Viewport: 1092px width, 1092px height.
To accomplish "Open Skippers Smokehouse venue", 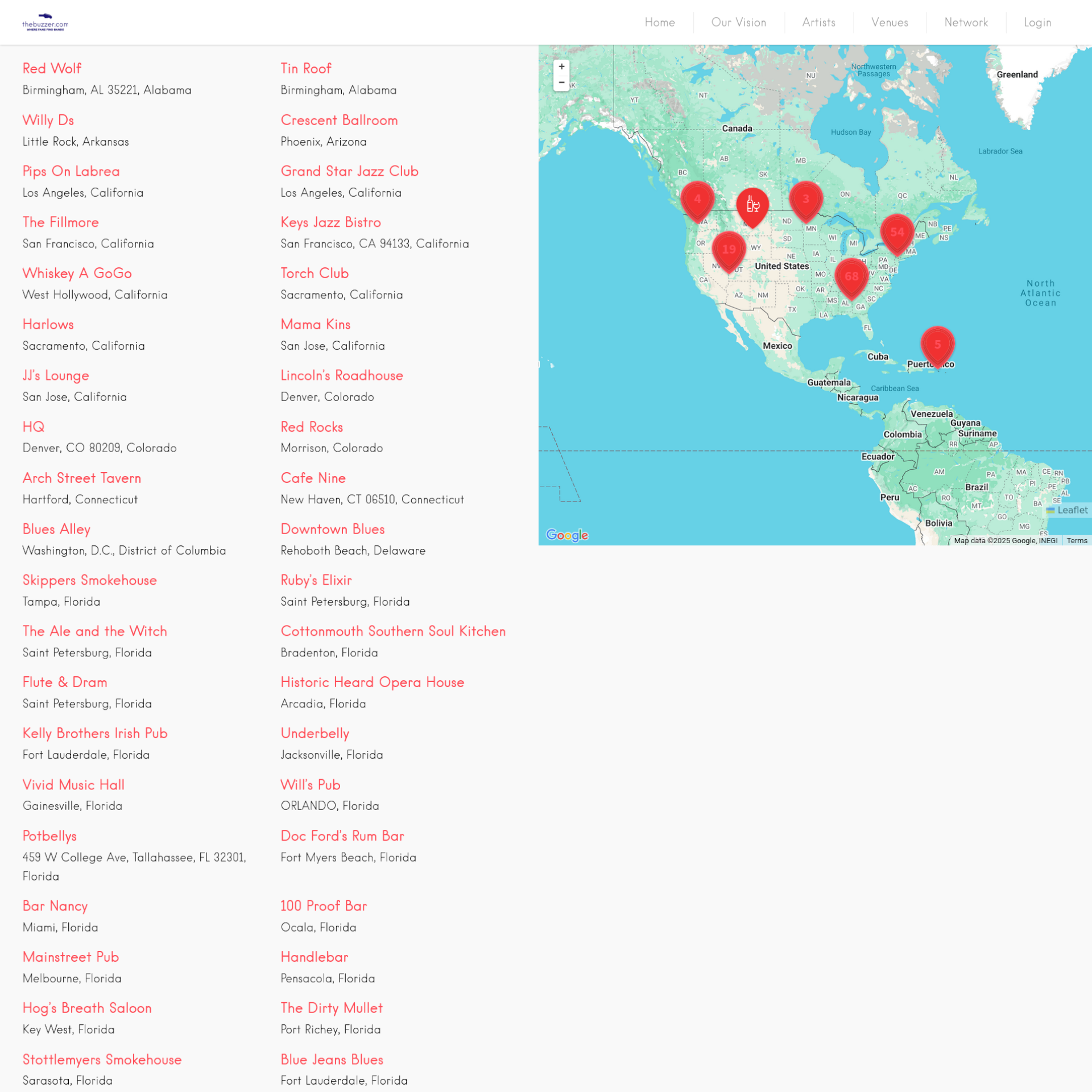I will click(90, 581).
